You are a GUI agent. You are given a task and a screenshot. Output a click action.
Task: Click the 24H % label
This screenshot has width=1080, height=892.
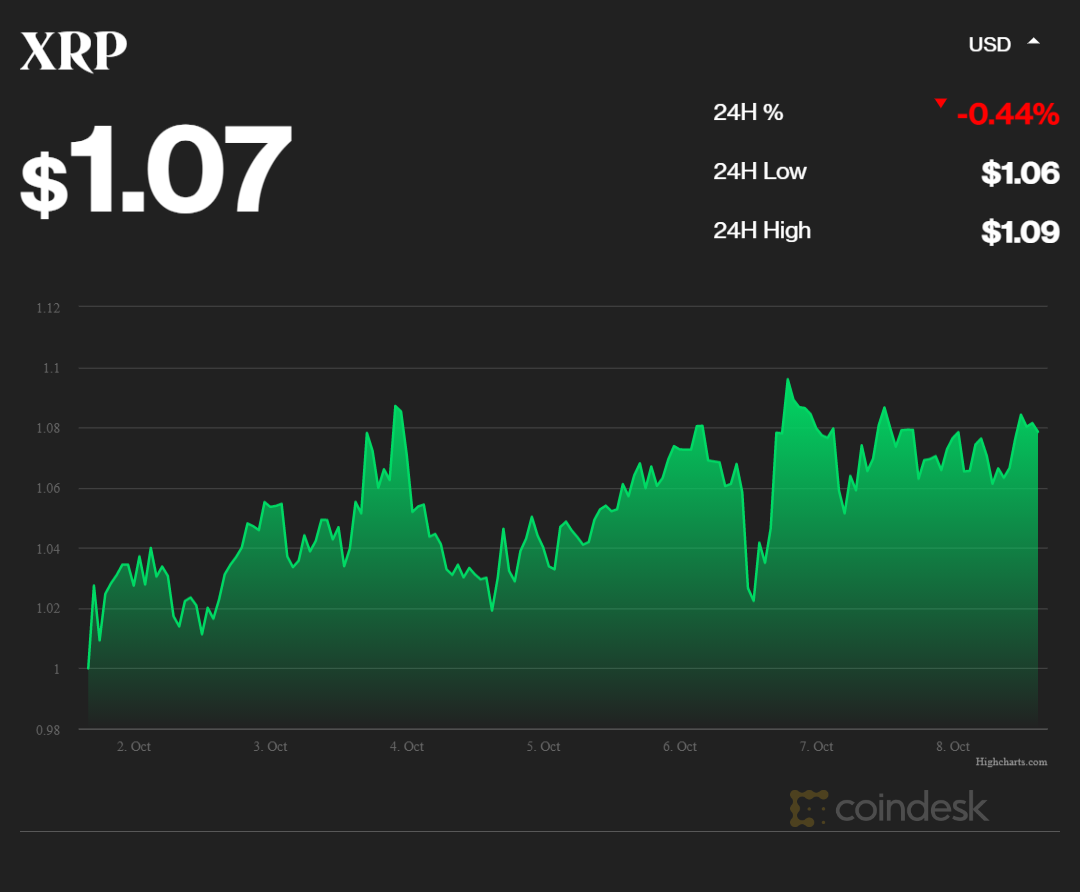[748, 113]
